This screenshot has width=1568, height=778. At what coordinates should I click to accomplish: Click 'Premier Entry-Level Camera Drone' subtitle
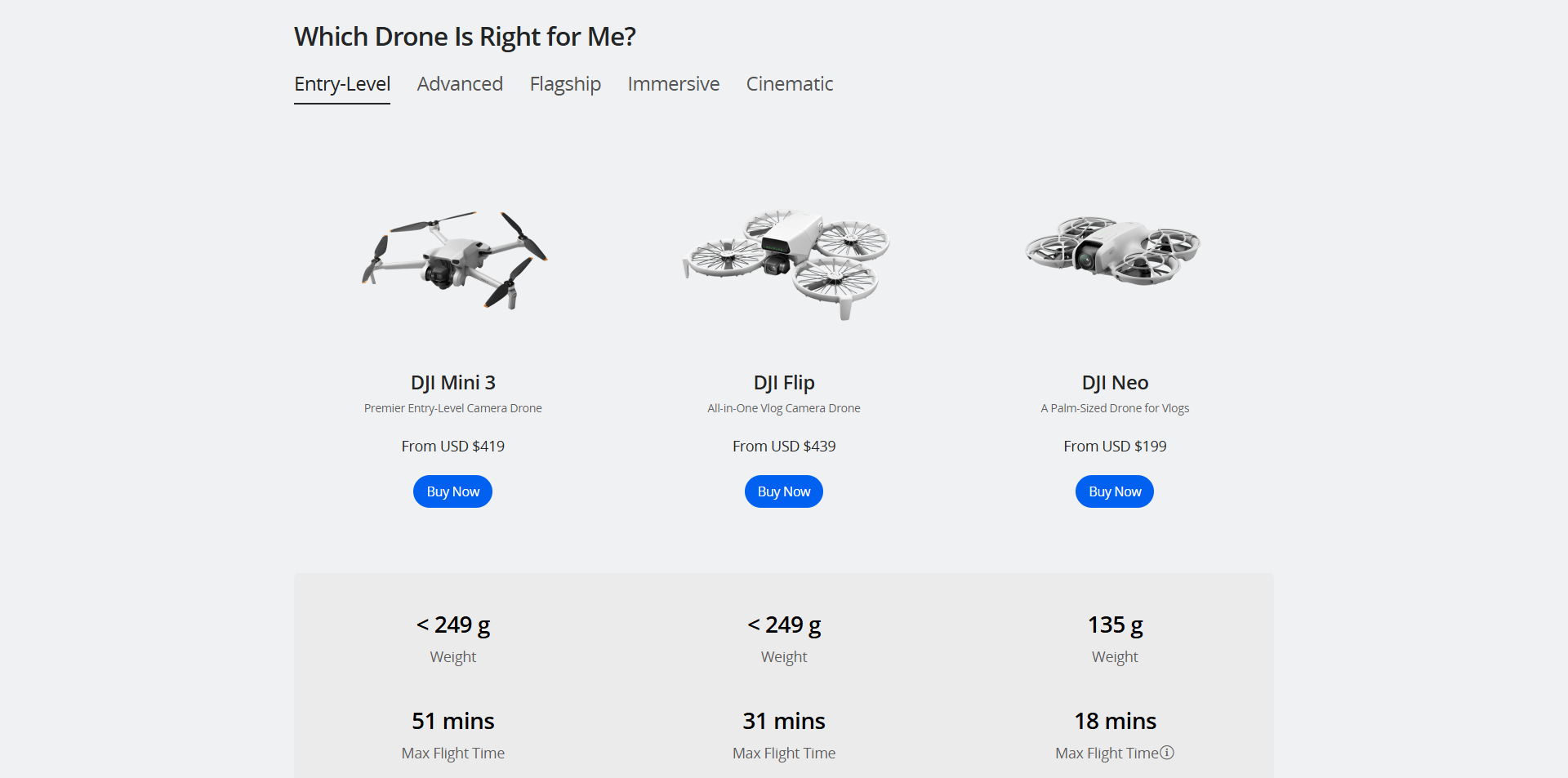(x=452, y=408)
